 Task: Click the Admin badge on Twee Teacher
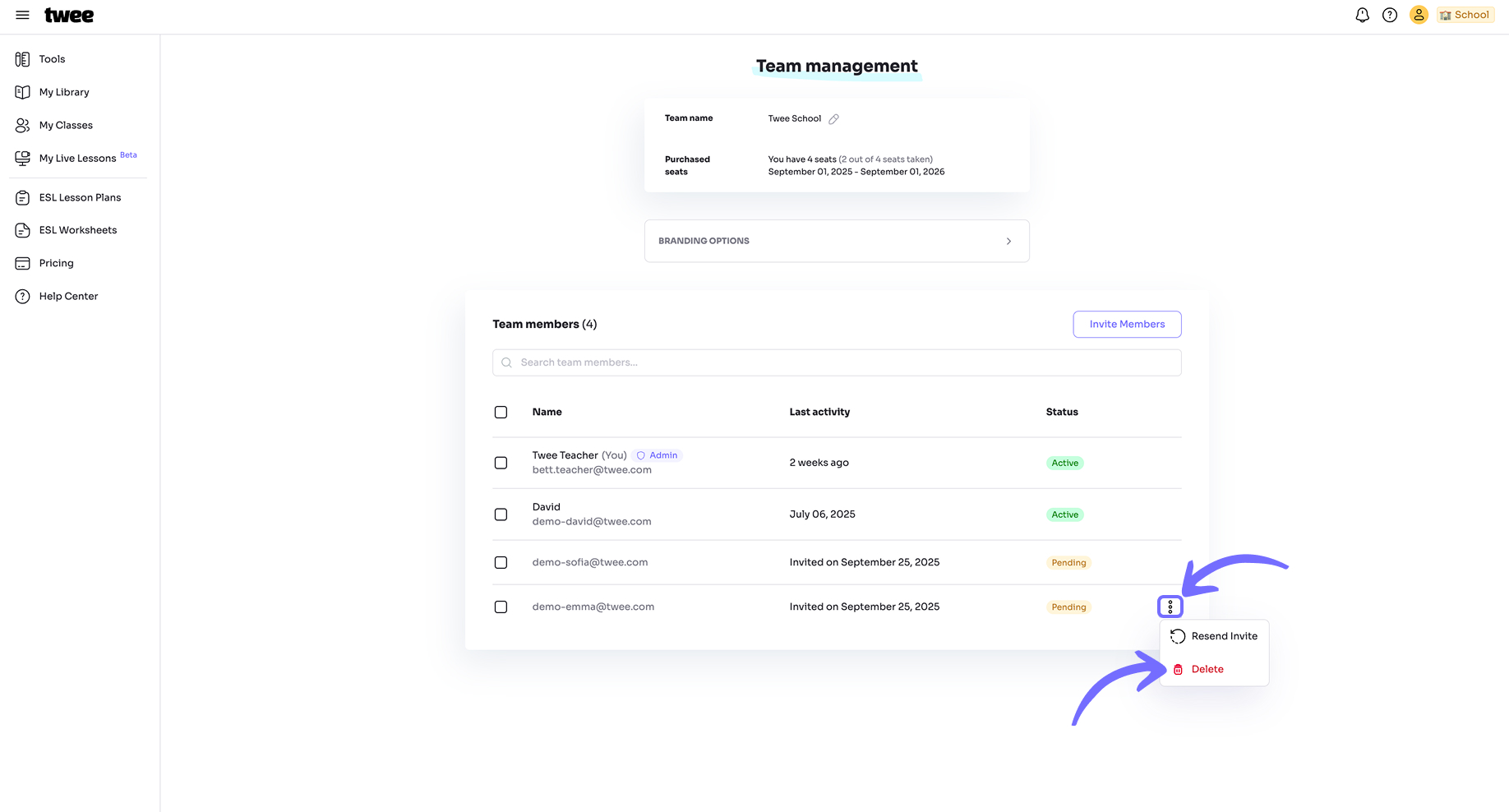tap(658, 455)
